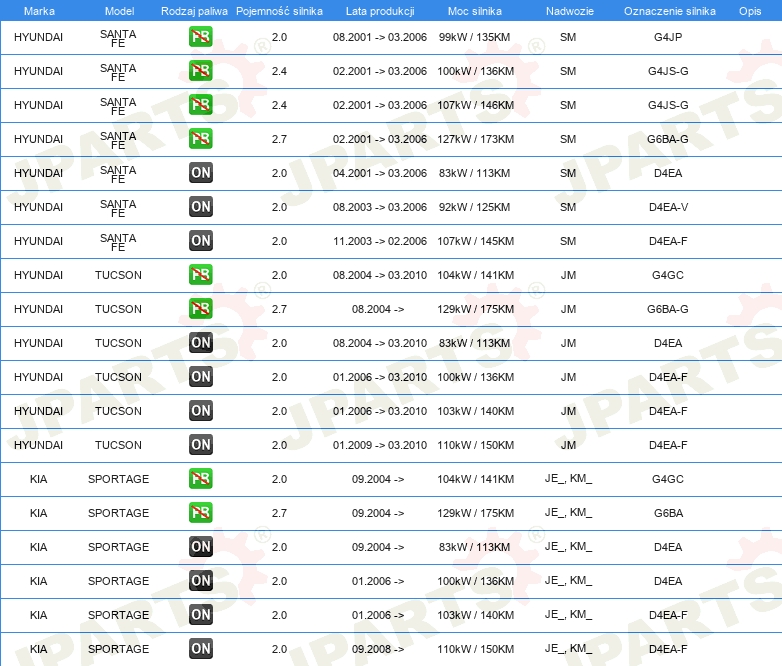
Task: Select Tucson G4GC engine code cell
Action: pyautogui.click(x=668, y=275)
